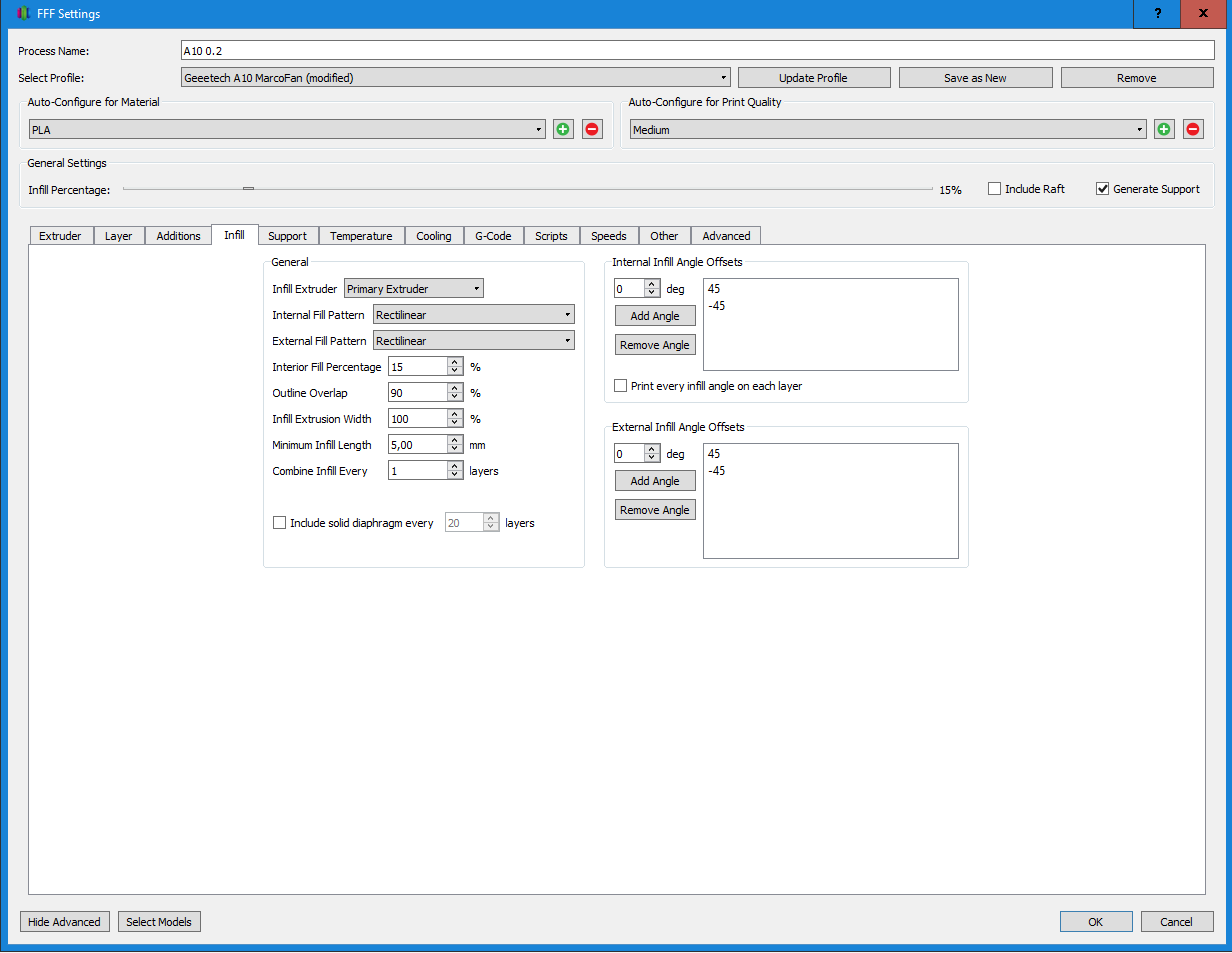The height and width of the screenshot is (953, 1232).
Task: Open the Speeds tab
Action: (609, 236)
